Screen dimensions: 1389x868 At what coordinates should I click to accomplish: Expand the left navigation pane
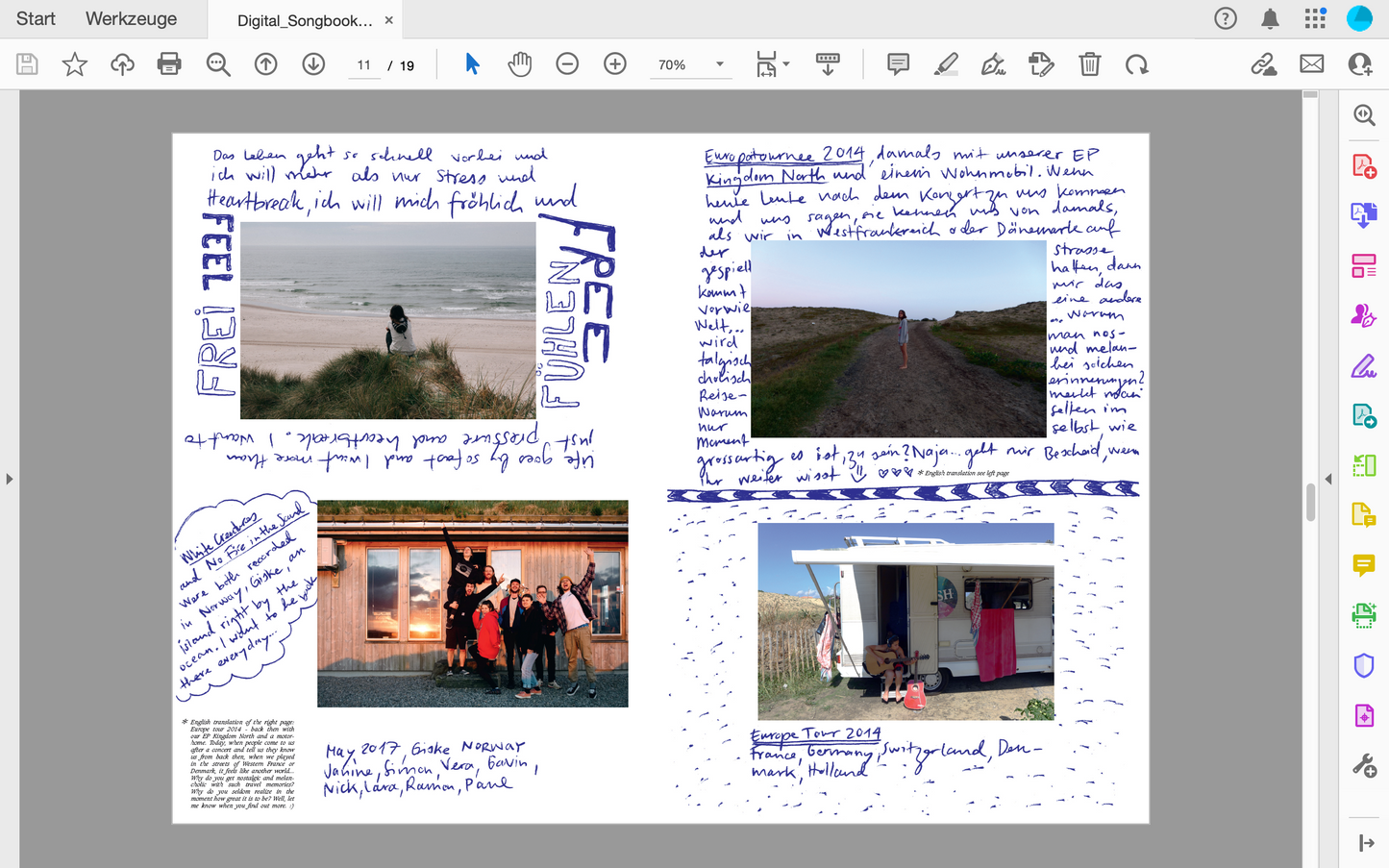click(x=10, y=479)
